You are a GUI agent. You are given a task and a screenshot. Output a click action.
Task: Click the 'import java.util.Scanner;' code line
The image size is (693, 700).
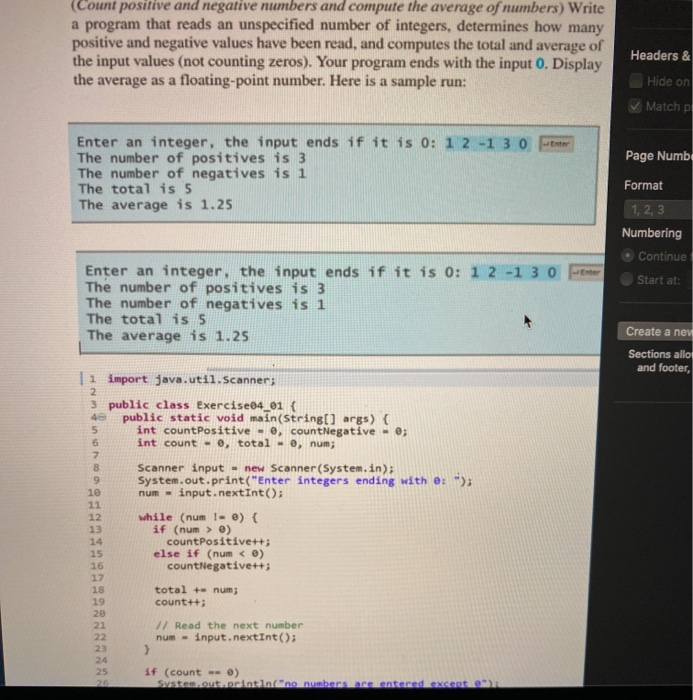pyautogui.click(x=192, y=379)
